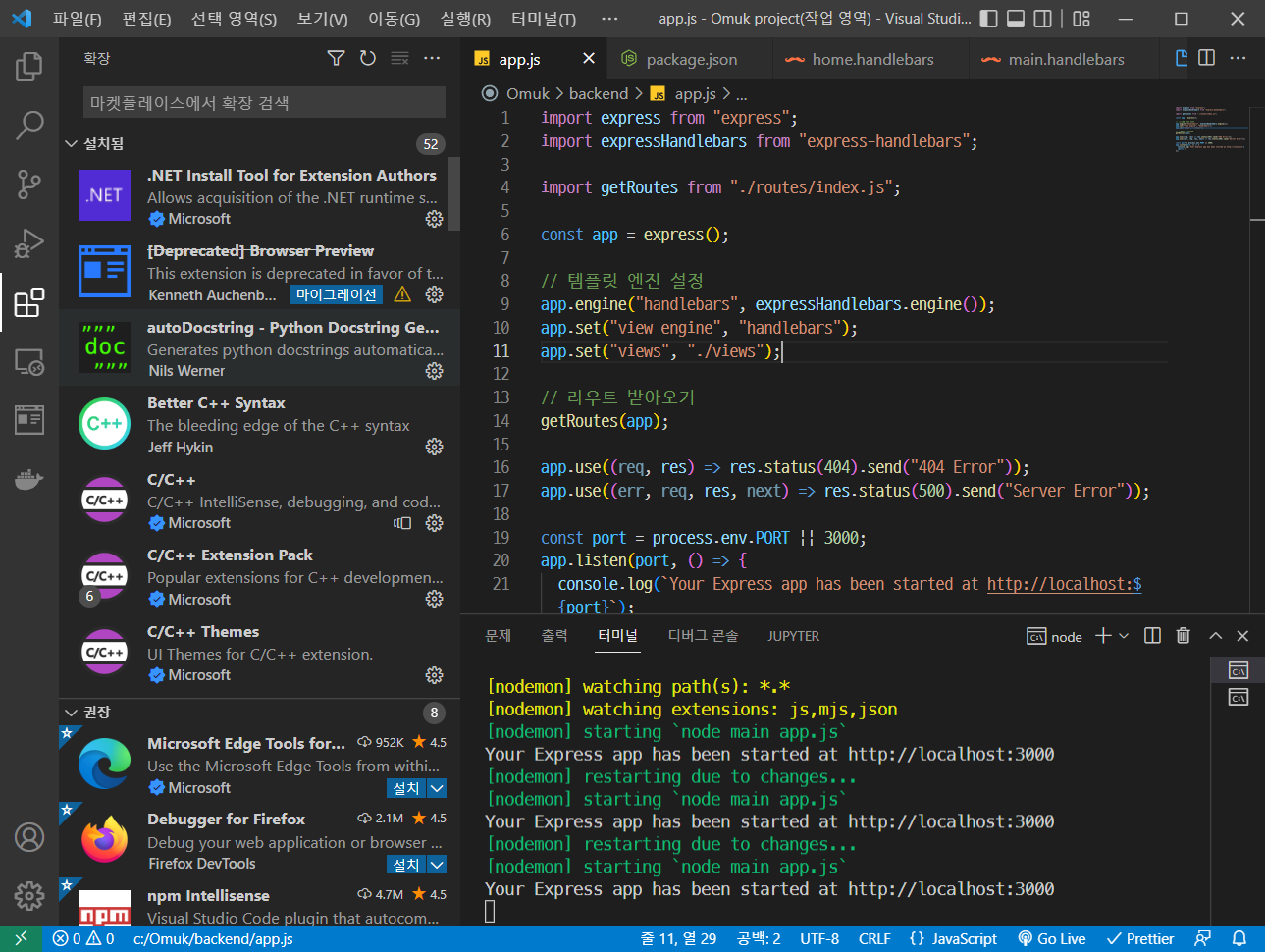Refresh the extensions list
This screenshot has width=1265, height=952.
(x=368, y=59)
